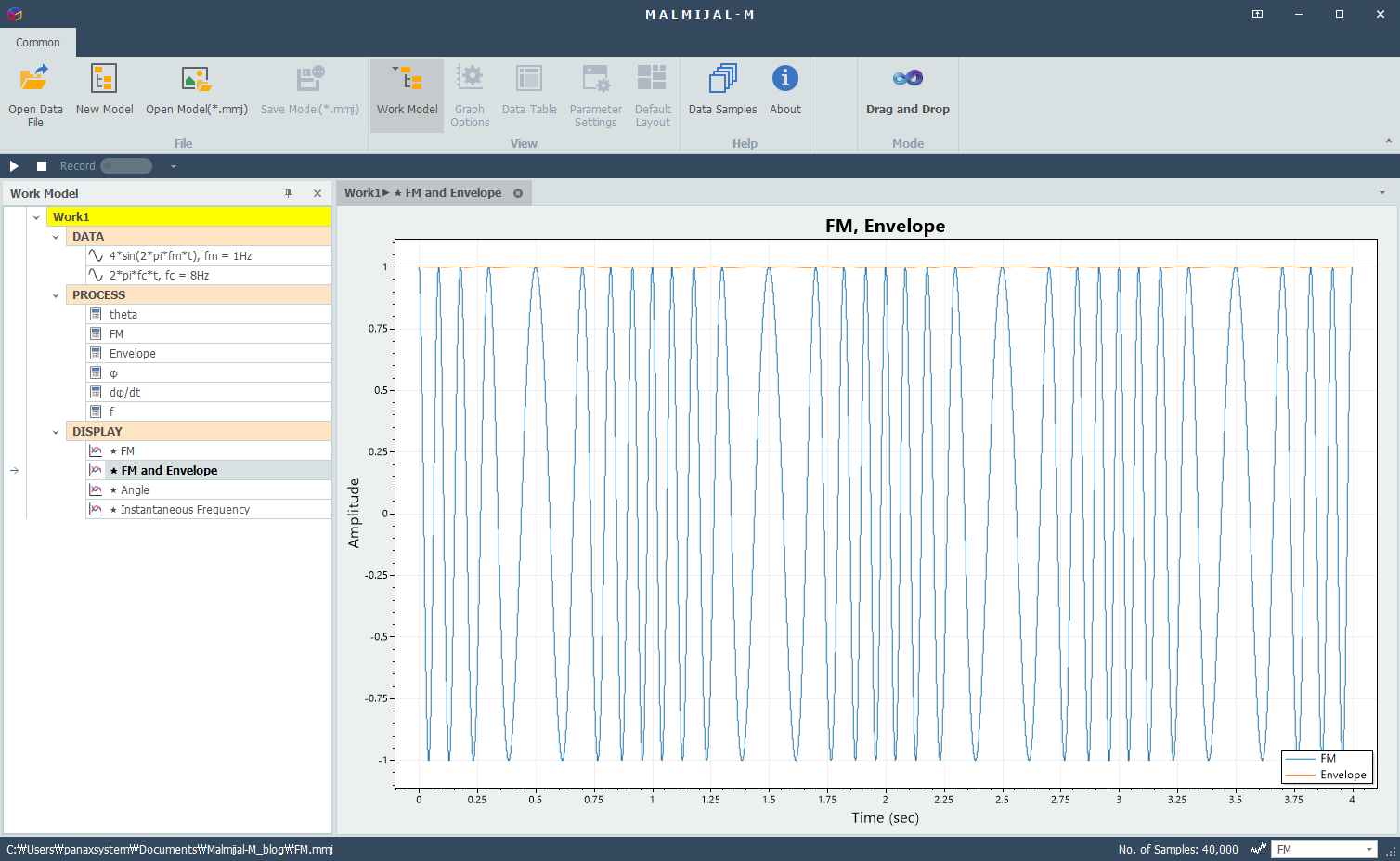This screenshot has height=861, width=1400.
Task: Open the About dialog
Action: point(784,90)
